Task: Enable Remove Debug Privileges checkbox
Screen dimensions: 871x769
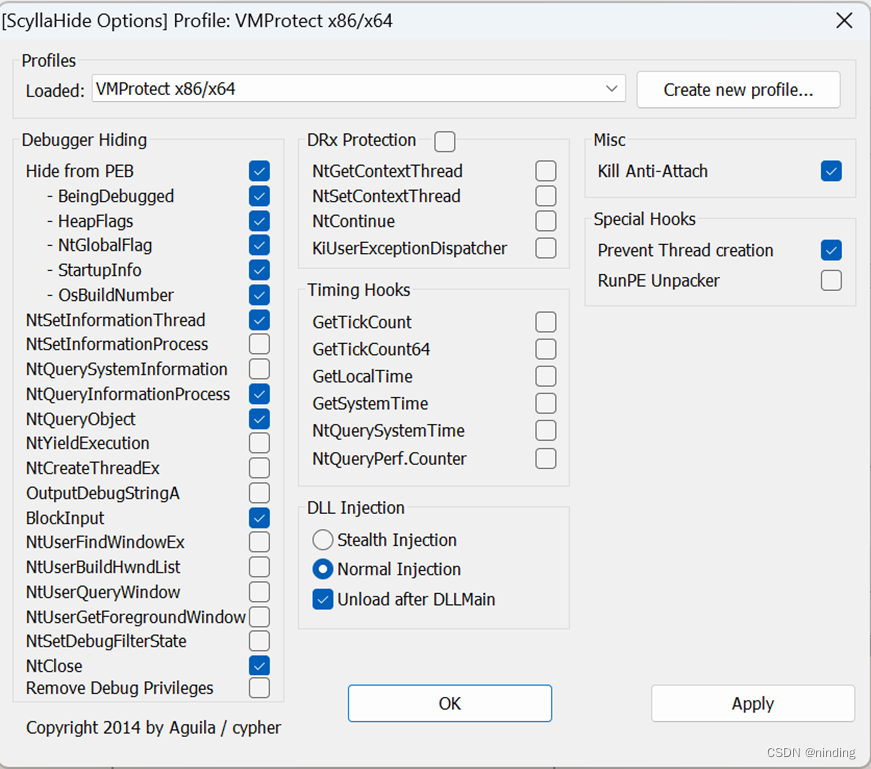Action: (x=259, y=688)
